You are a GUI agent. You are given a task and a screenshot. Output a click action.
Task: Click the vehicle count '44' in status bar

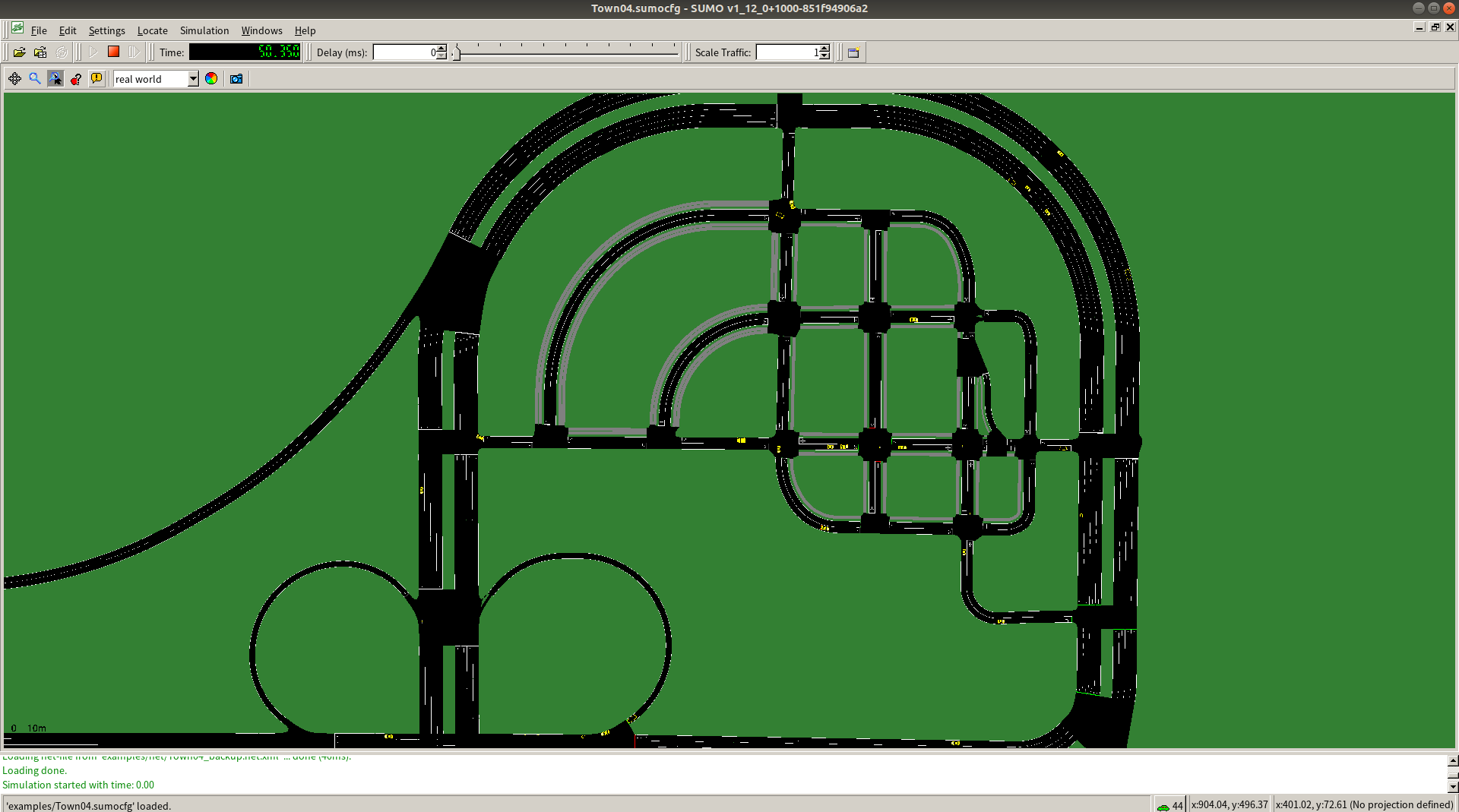(1177, 805)
